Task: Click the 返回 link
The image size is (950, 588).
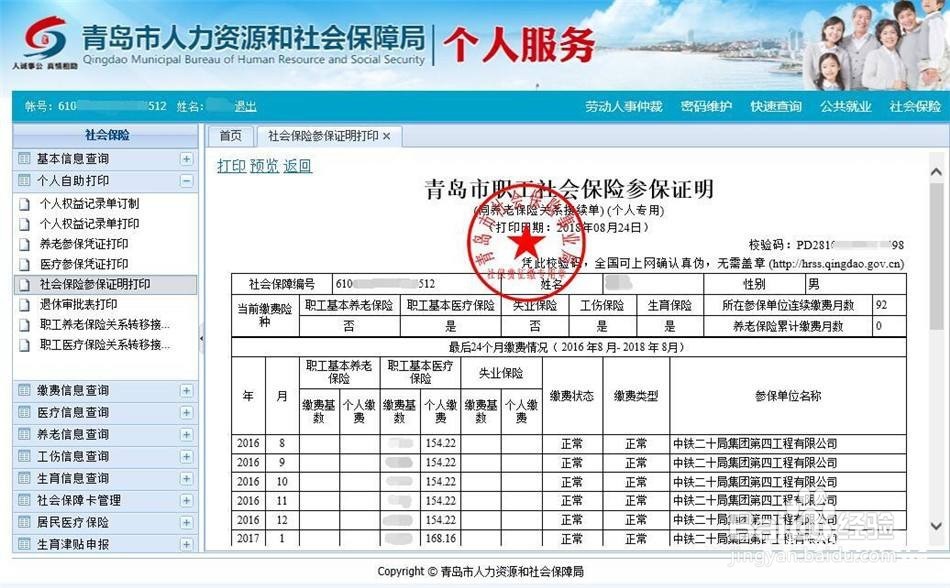Action: 297,166
